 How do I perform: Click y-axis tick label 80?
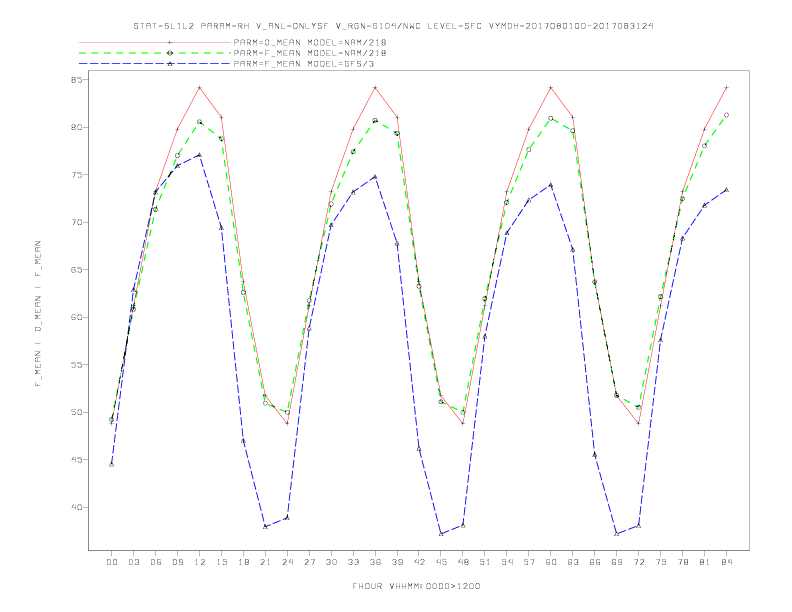(x=77, y=127)
